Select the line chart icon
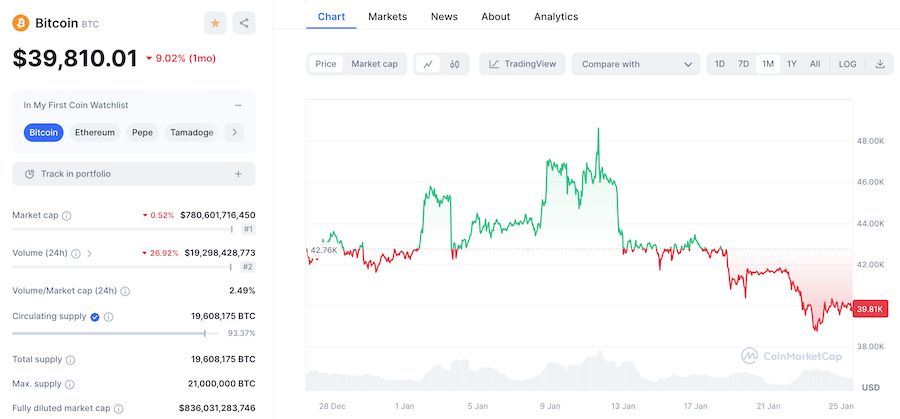This screenshot has height=419, width=900. (x=428, y=64)
